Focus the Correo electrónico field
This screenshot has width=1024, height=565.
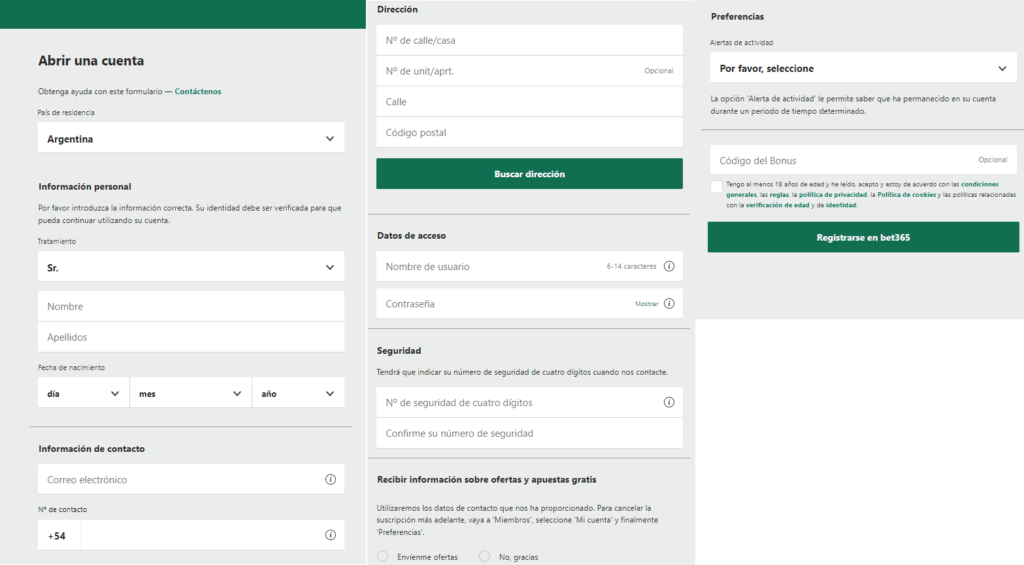191,479
